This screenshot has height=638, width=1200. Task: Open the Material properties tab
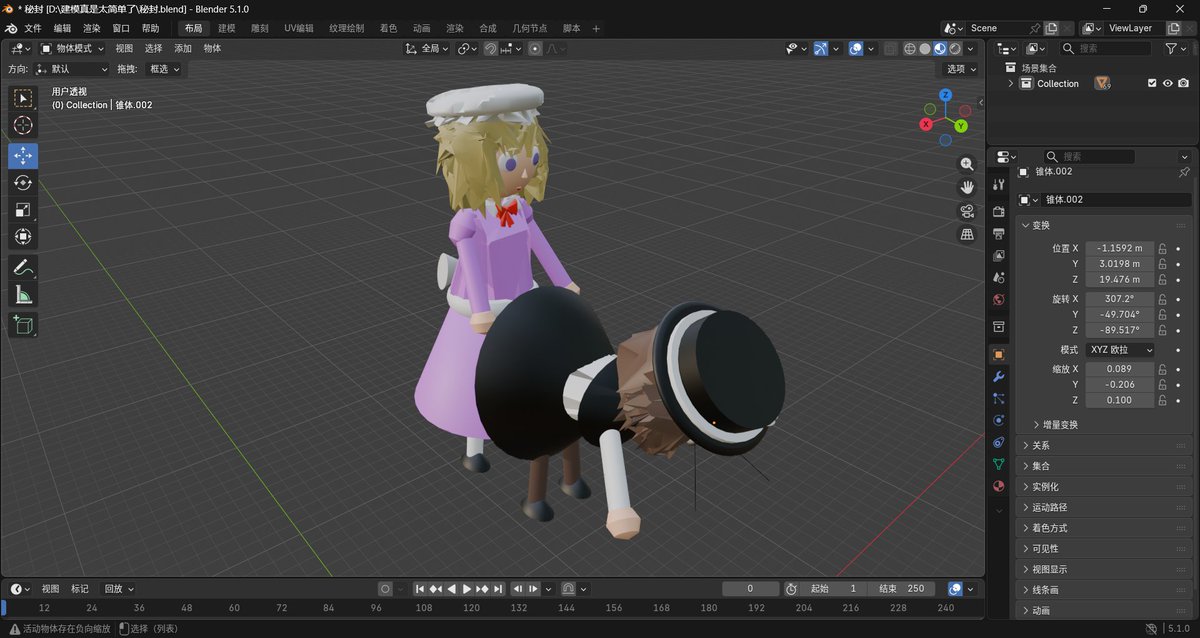[998, 486]
